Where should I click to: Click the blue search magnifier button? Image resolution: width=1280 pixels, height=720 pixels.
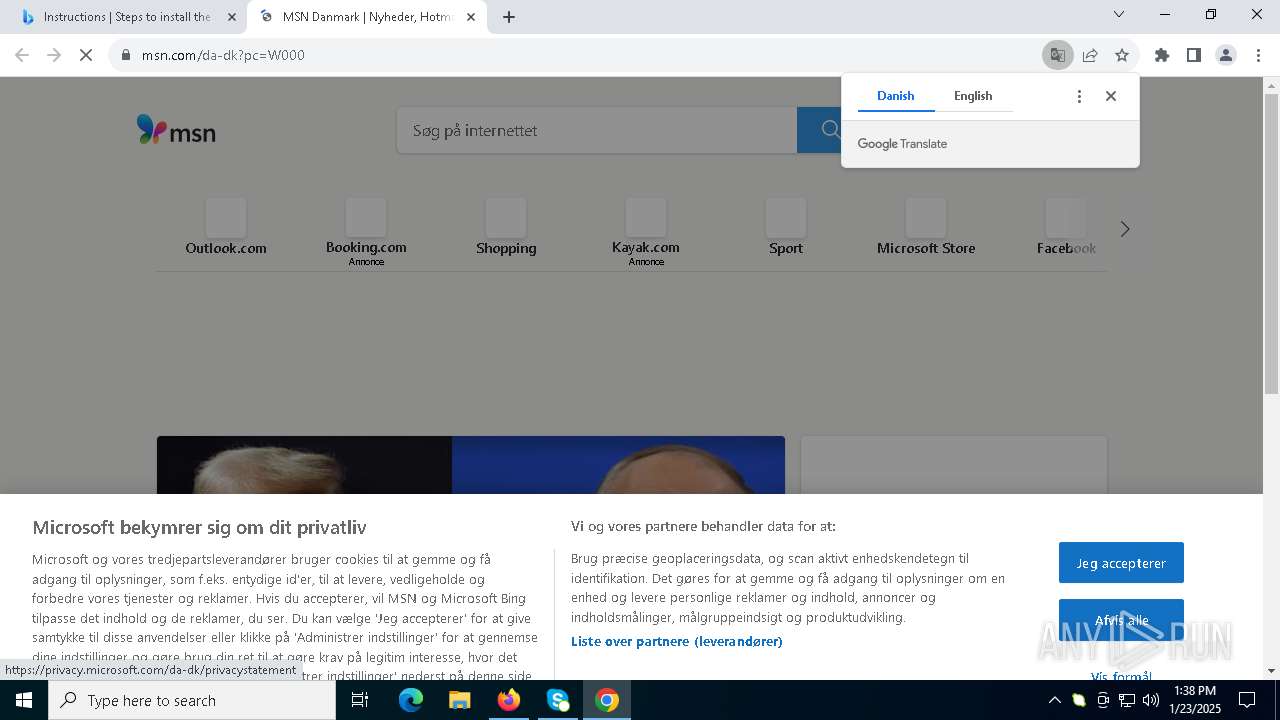[x=829, y=130]
